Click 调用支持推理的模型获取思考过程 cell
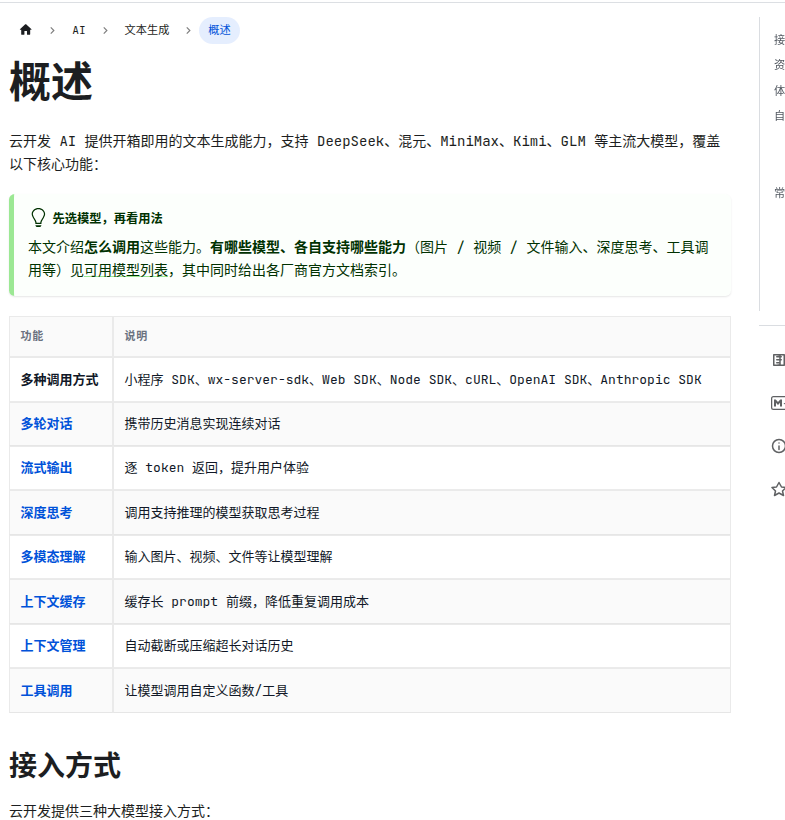The width and height of the screenshot is (785, 820). [422, 512]
